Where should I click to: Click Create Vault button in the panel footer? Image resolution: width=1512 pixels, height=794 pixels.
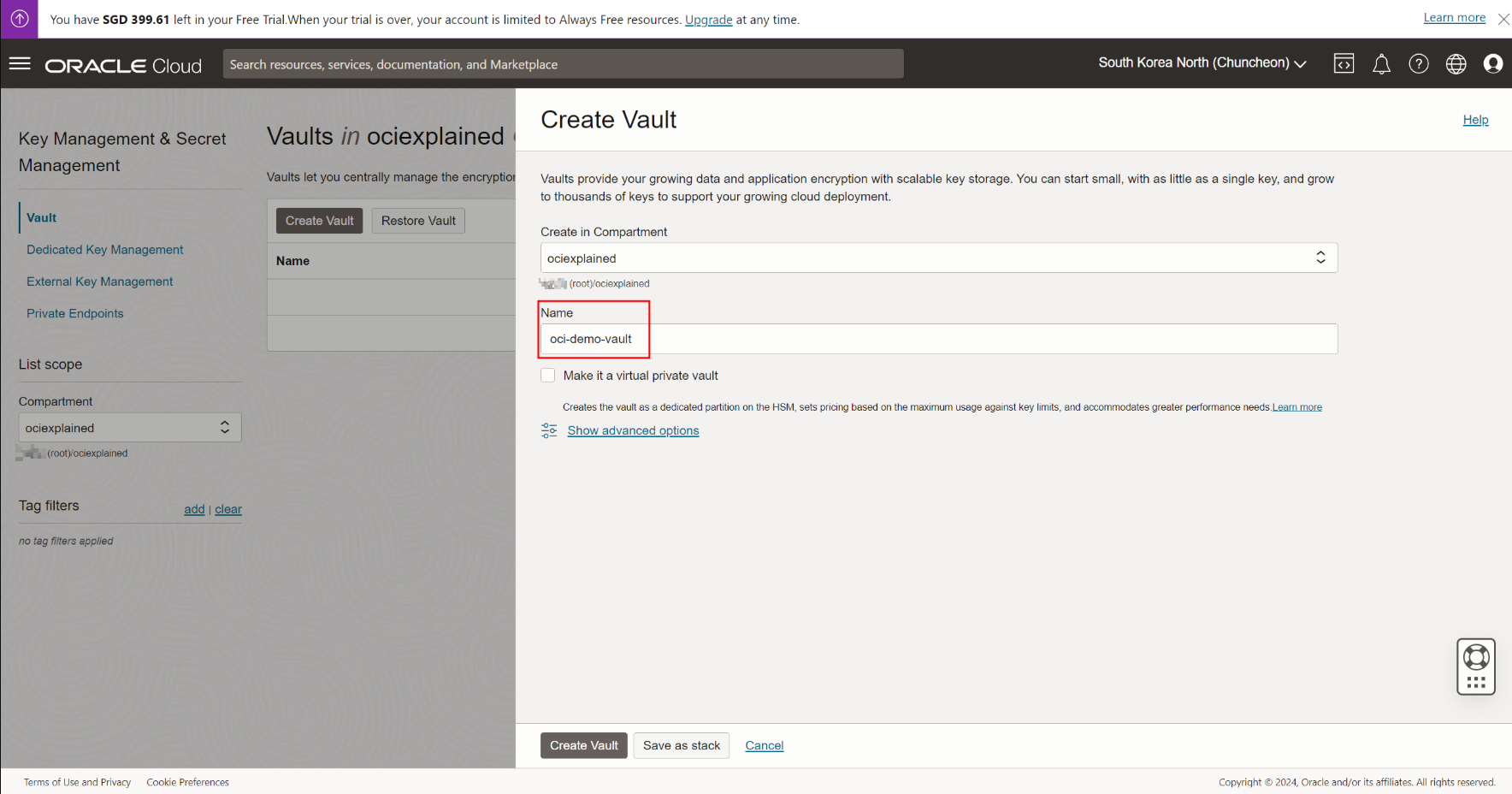coord(584,745)
